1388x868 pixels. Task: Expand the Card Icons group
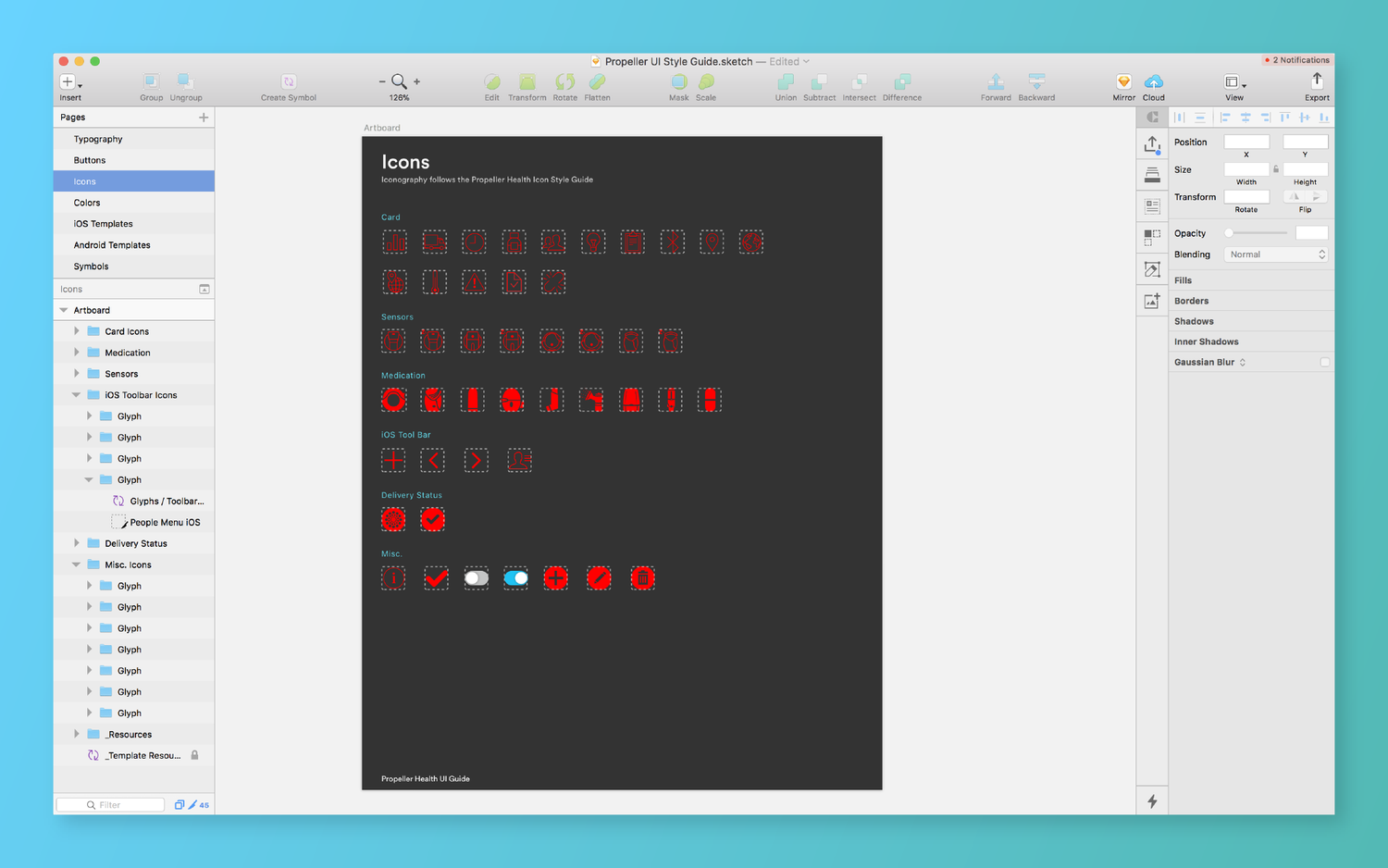point(77,330)
